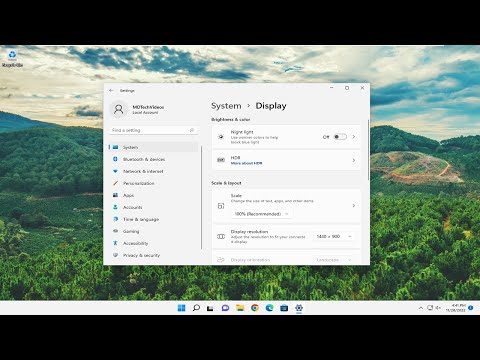Select Privacy & security in sidebar
This screenshot has width=480, height=360.
pyautogui.click(x=153, y=255)
